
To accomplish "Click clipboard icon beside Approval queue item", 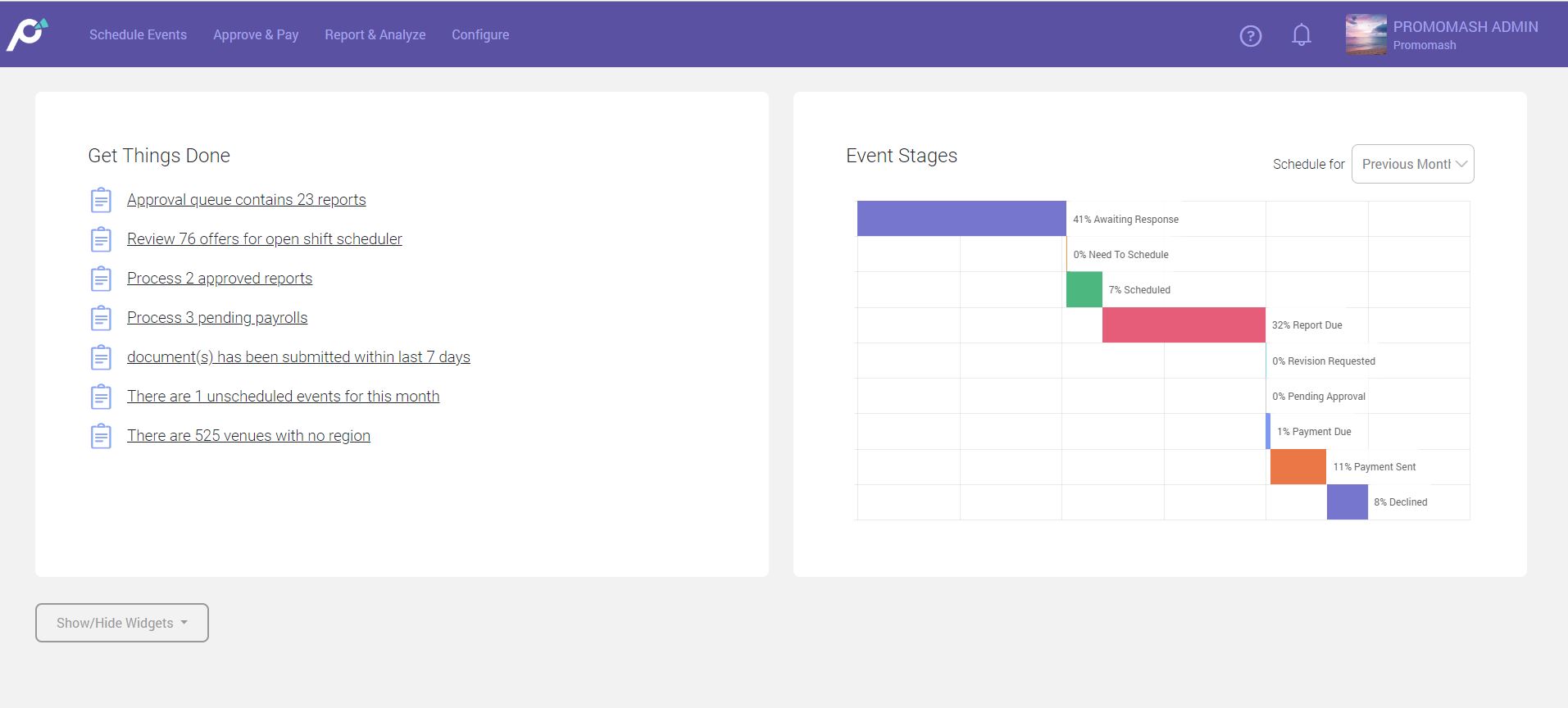I will click(x=101, y=200).
